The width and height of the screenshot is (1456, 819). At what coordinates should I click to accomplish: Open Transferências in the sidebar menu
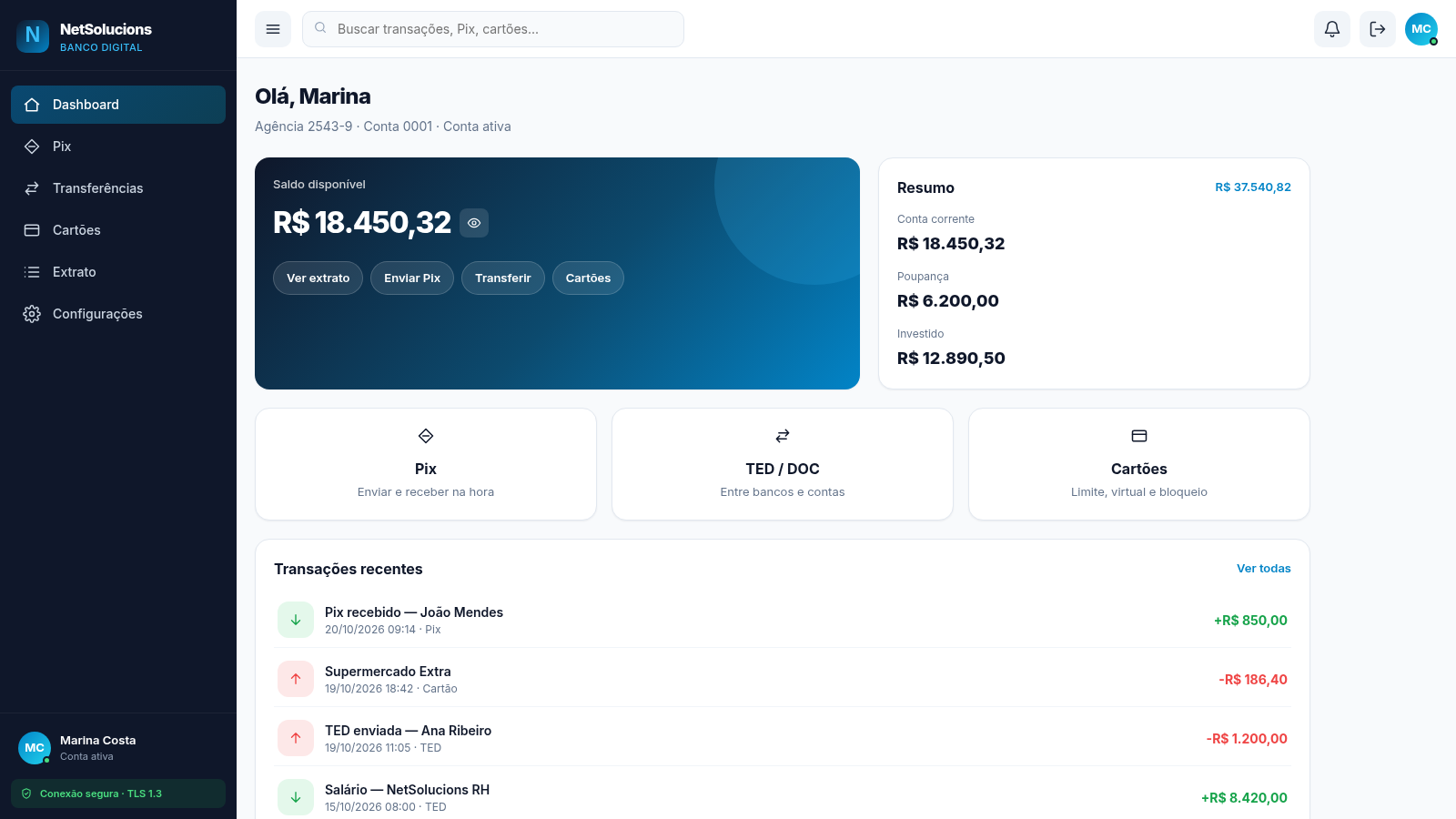click(118, 188)
